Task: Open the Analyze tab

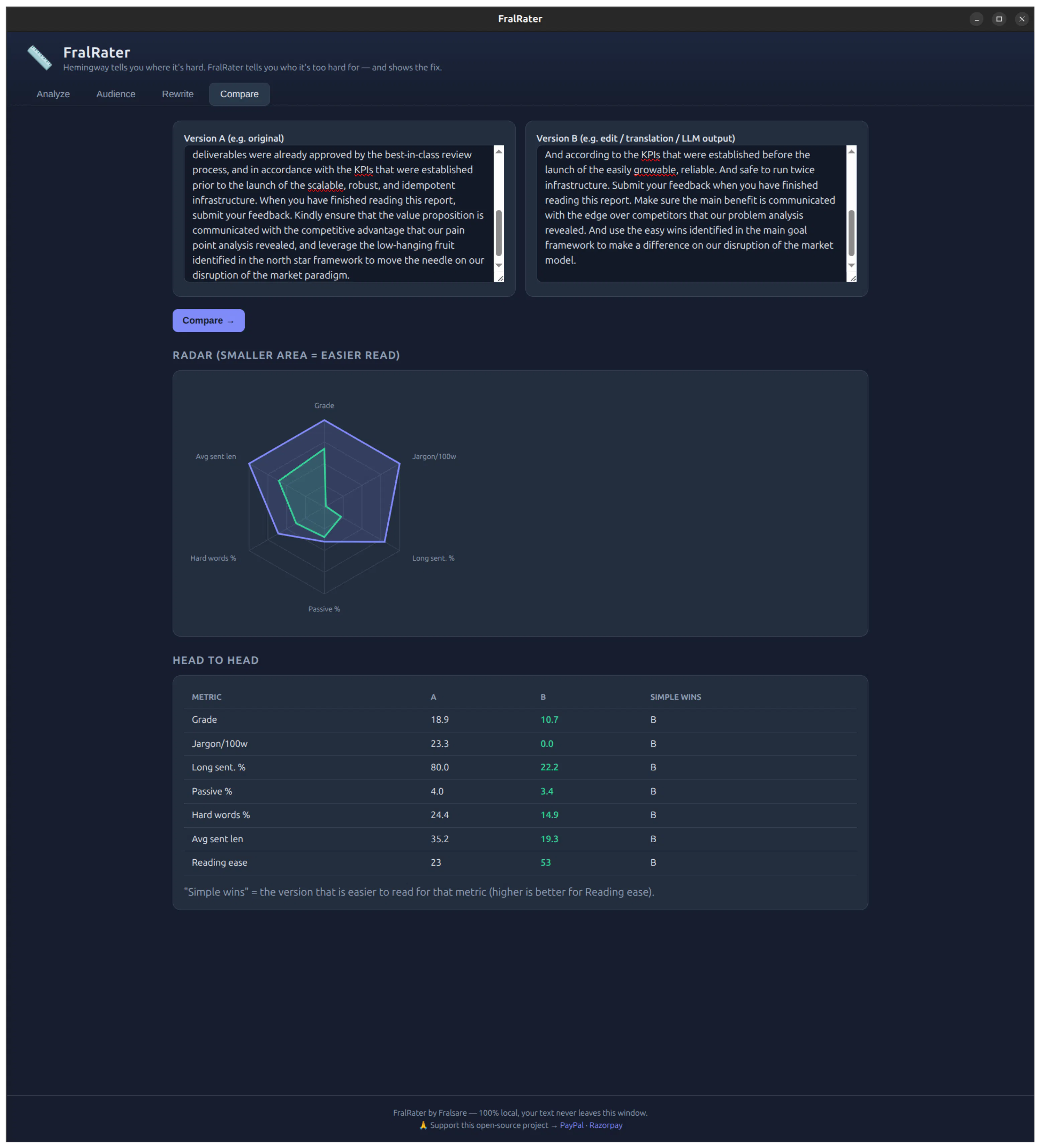Action: (x=53, y=94)
